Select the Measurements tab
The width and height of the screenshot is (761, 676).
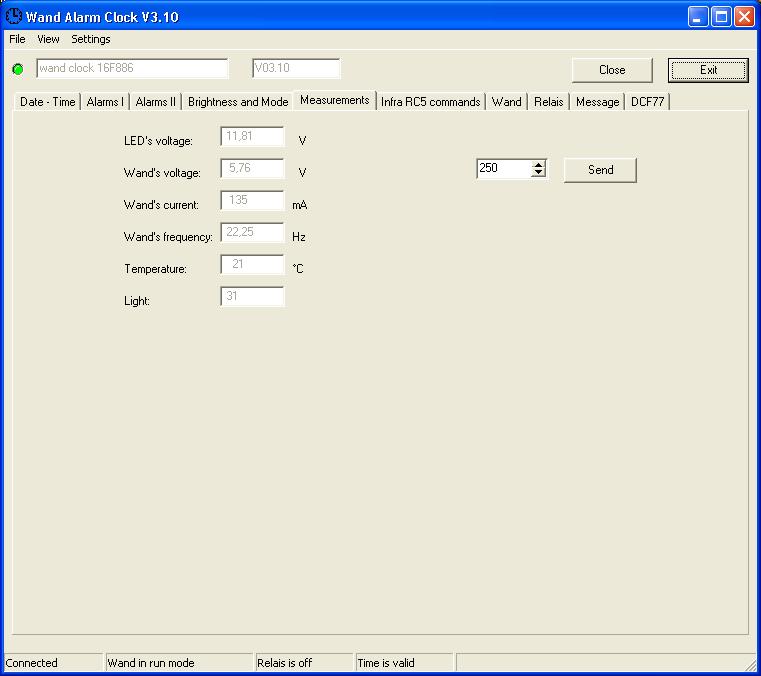tap(334, 100)
